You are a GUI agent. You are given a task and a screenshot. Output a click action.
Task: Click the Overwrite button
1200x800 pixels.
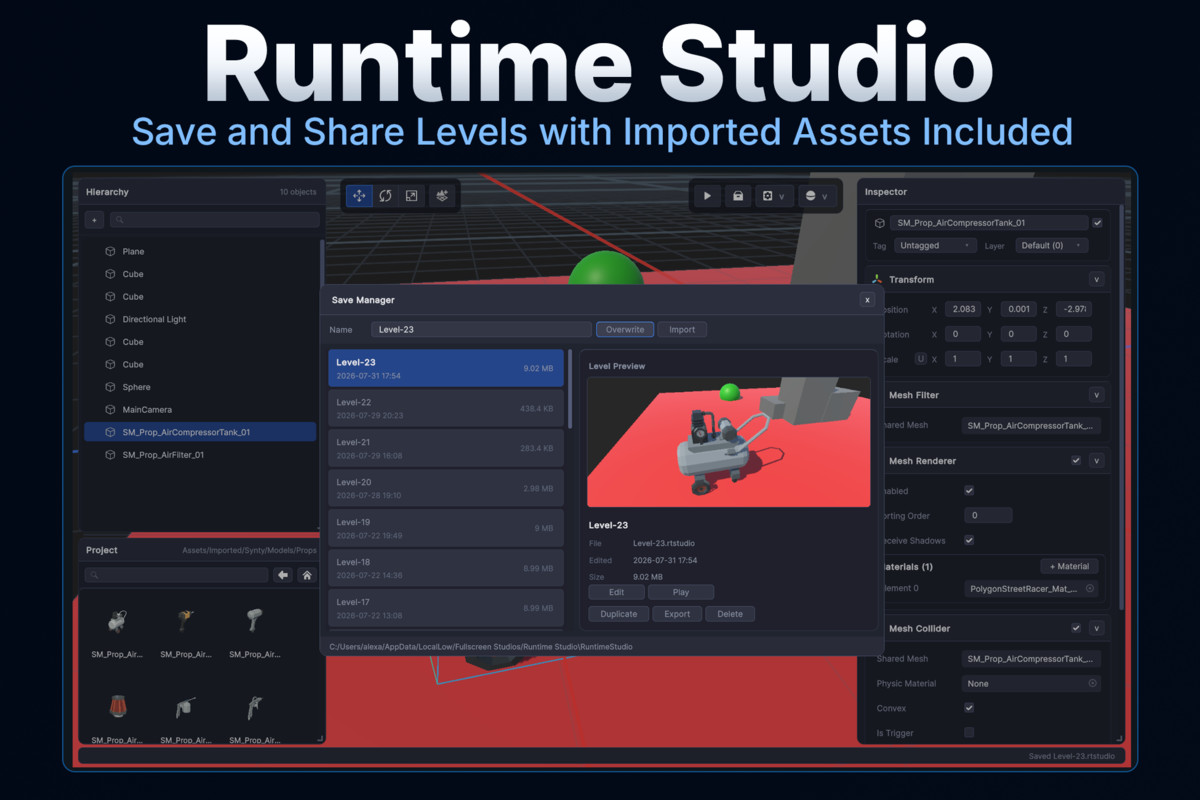(x=625, y=329)
